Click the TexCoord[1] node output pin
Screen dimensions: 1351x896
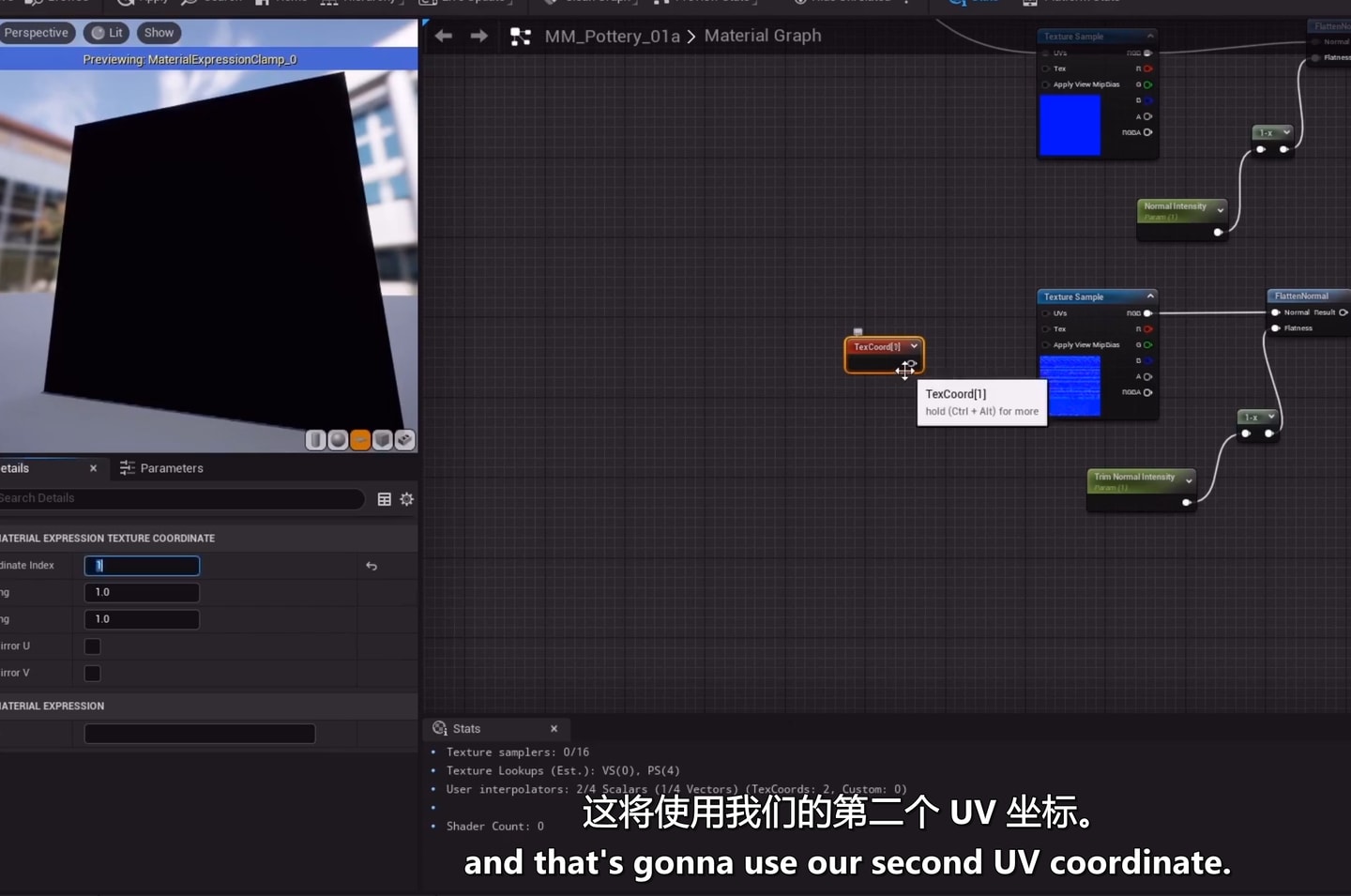[911, 364]
